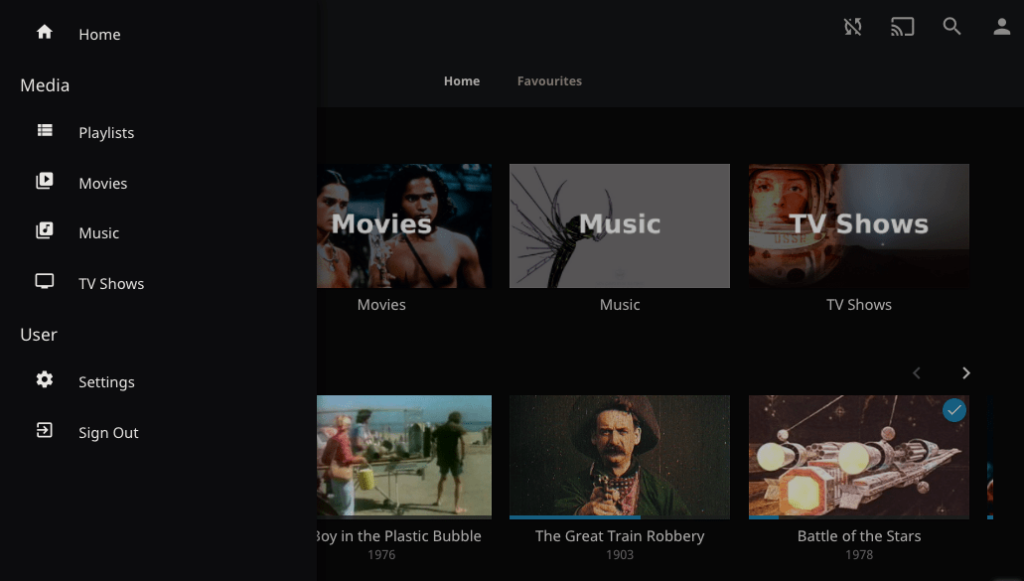Click the SyncPlay icon in the top bar
The width and height of the screenshot is (1024, 581).
852,27
